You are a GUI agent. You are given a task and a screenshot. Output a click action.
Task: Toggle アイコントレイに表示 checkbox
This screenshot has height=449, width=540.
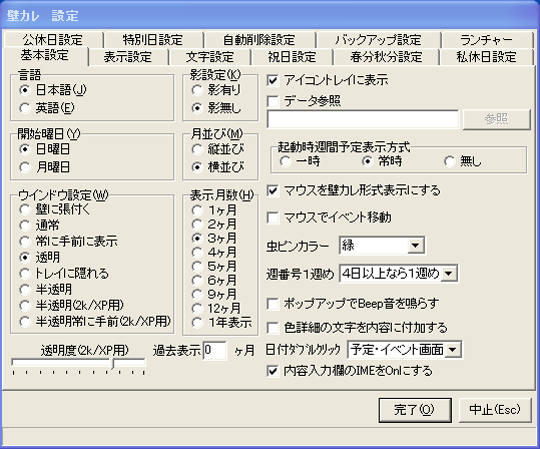pos(328,81)
